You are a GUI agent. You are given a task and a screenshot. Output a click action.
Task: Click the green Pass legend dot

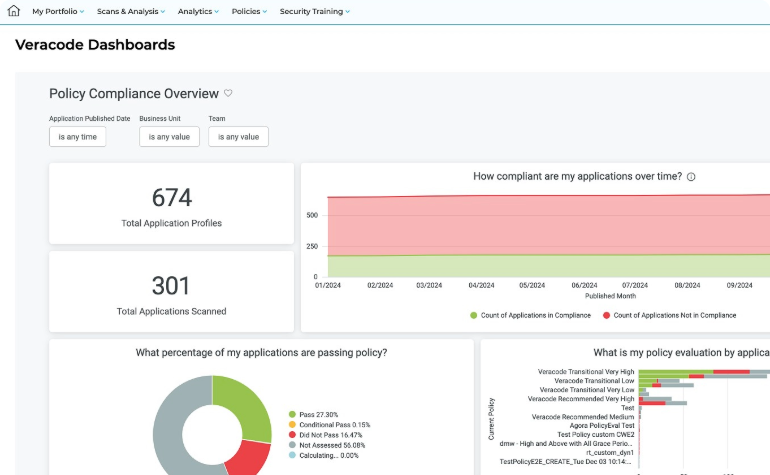pyautogui.click(x=292, y=414)
